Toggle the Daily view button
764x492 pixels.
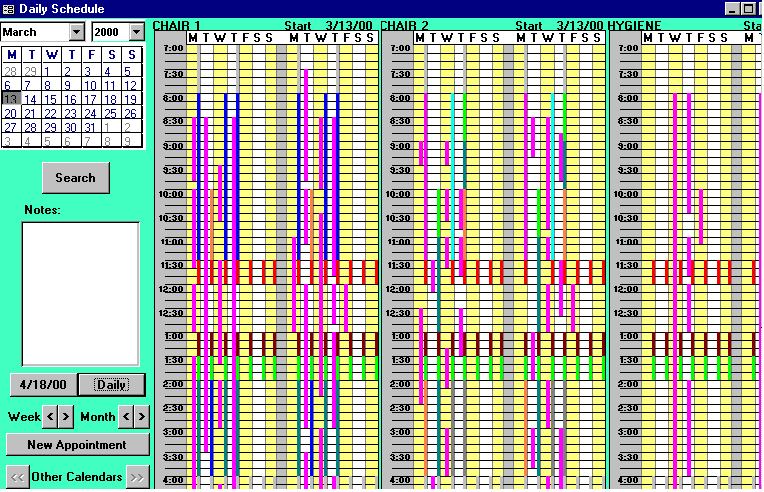pyautogui.click(x=111, y=384)
